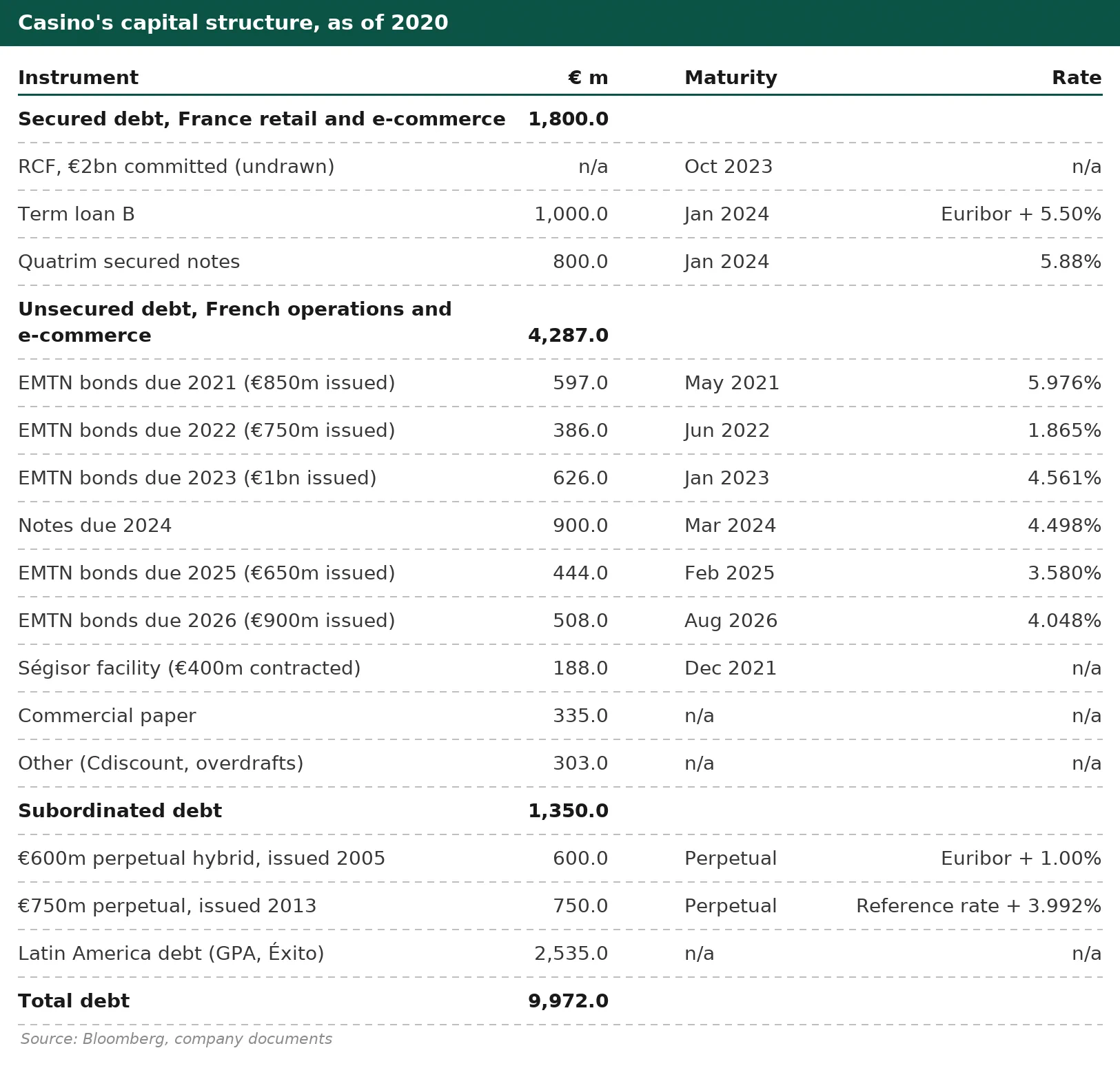This screenshot has height=1077, width=1120.
Task: Click the 5.976% rate cell
Action: coord(1064,383)
